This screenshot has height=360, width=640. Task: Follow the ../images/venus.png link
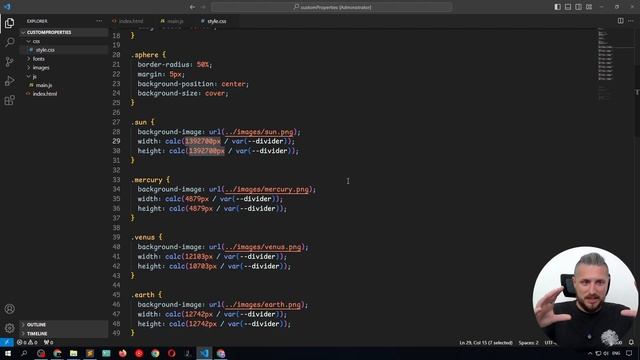point(263,247)
